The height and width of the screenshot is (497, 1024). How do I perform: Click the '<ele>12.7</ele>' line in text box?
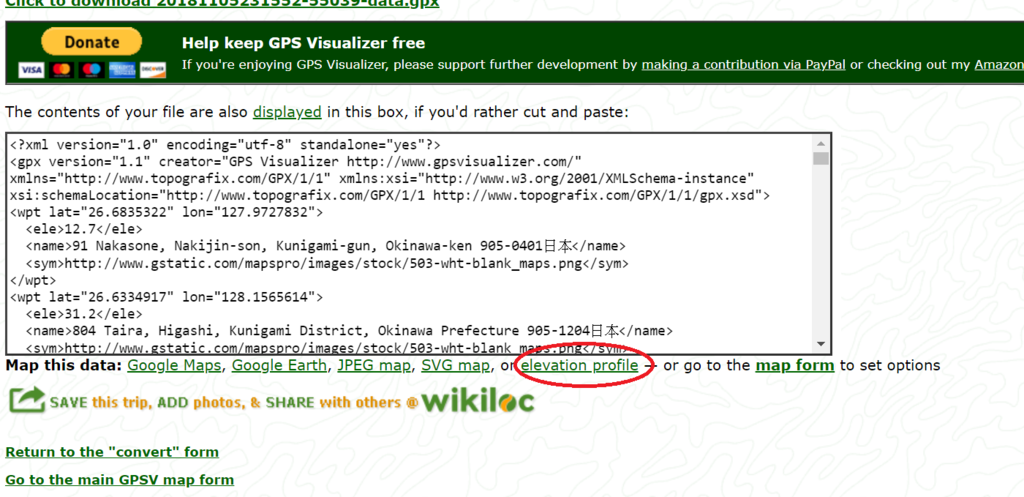84,229
